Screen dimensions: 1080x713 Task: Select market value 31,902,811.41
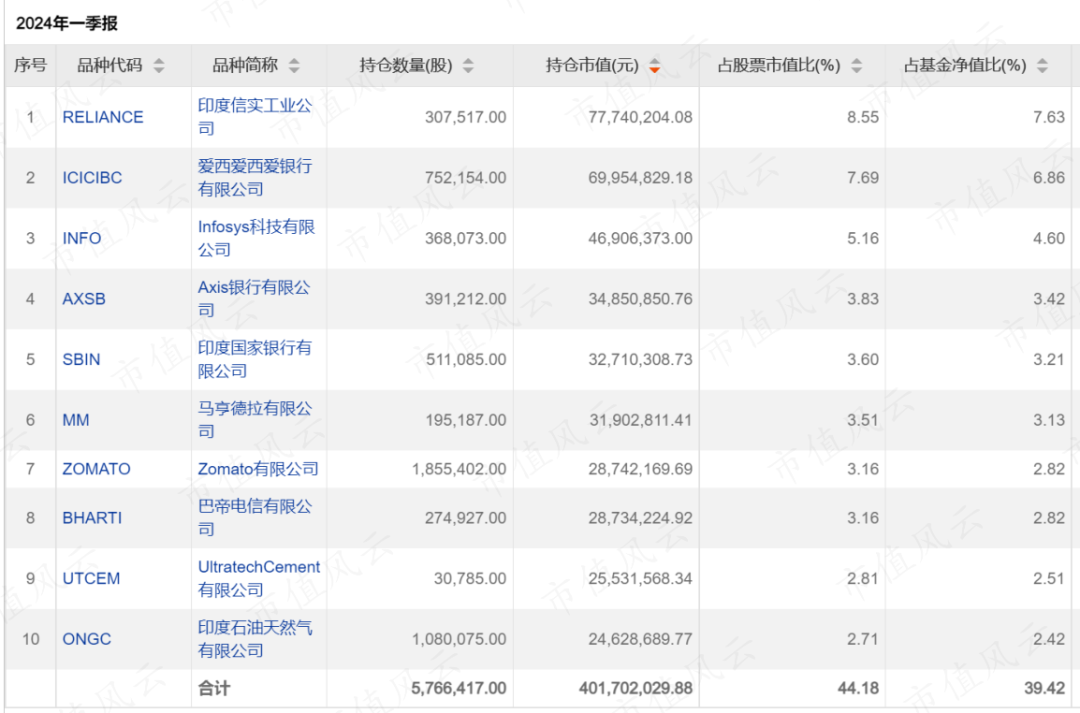[x=641, y=420]
